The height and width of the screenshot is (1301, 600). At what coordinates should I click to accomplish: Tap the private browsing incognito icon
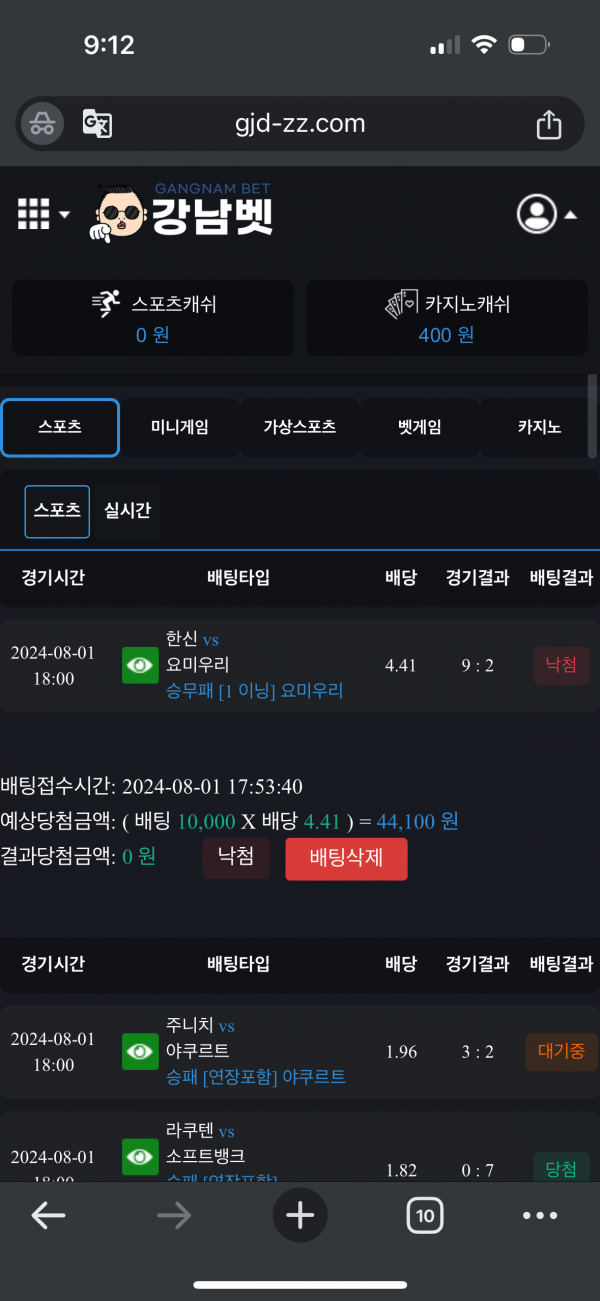pos(41,124)
